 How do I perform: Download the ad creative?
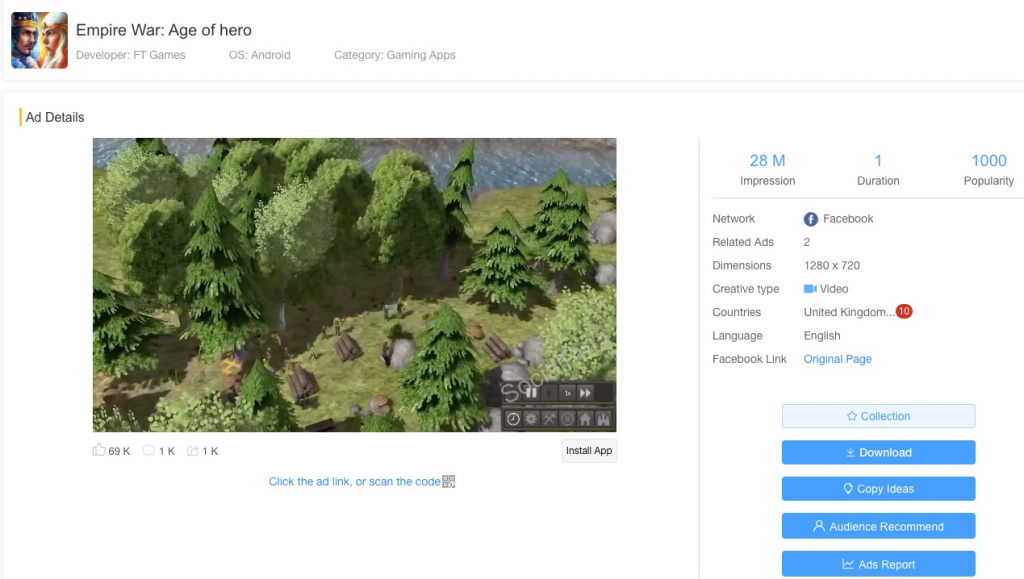pyautogui.click(x=878, y=452)
